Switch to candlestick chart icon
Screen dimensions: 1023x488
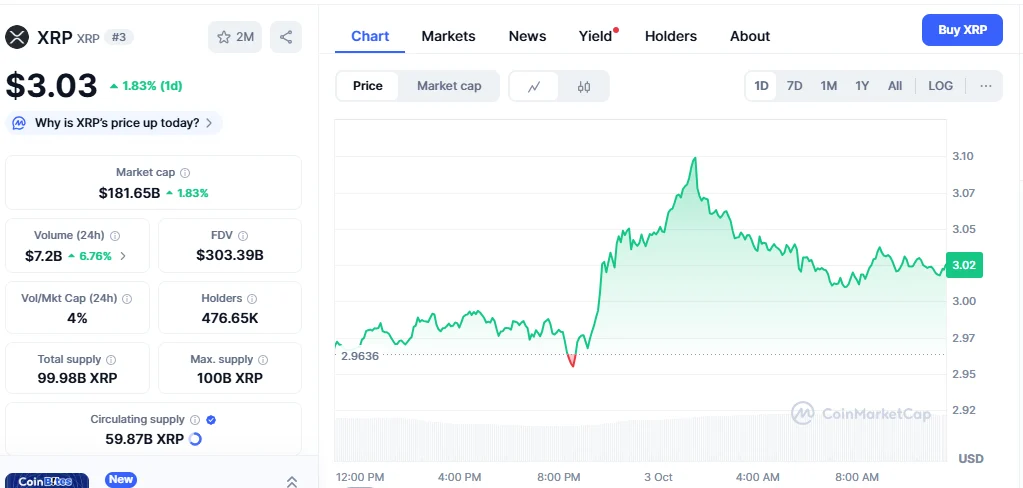(x=584, y=86)
